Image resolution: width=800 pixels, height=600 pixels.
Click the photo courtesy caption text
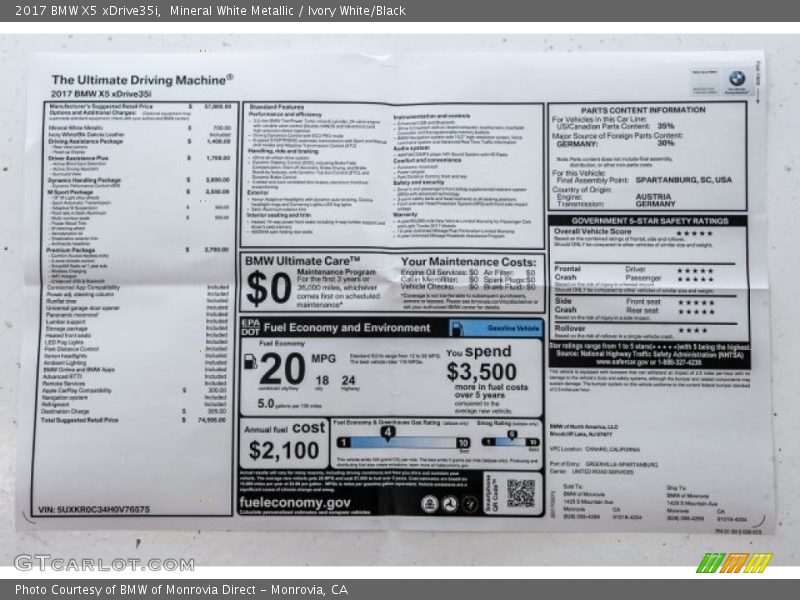pos(181,590)
